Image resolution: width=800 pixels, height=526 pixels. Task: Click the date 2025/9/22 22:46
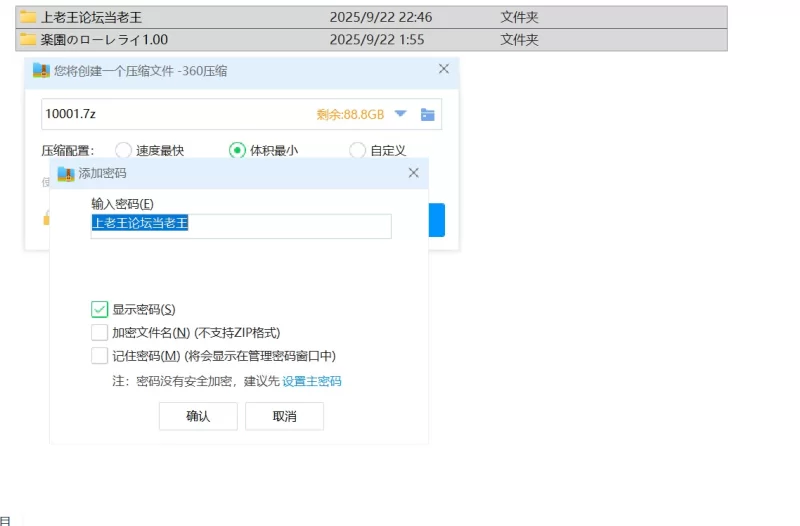pos(381,17)
